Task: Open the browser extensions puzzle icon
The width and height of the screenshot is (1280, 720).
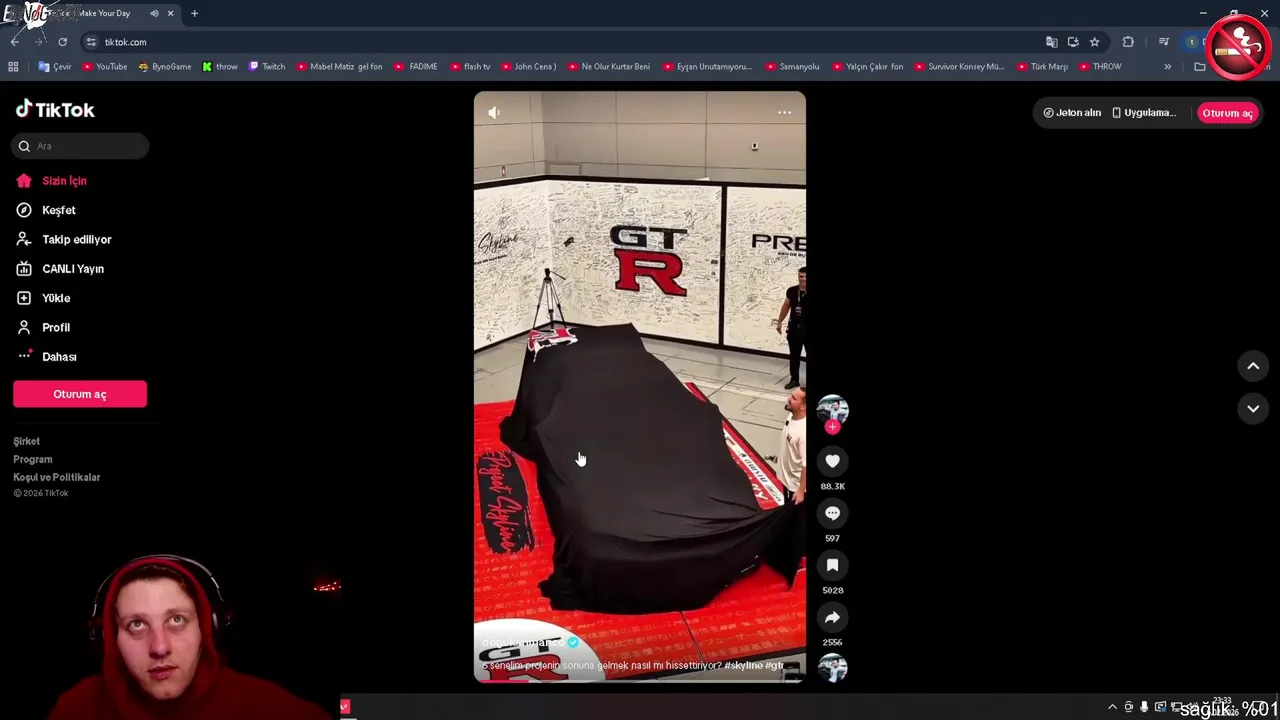Action: 1128,42
